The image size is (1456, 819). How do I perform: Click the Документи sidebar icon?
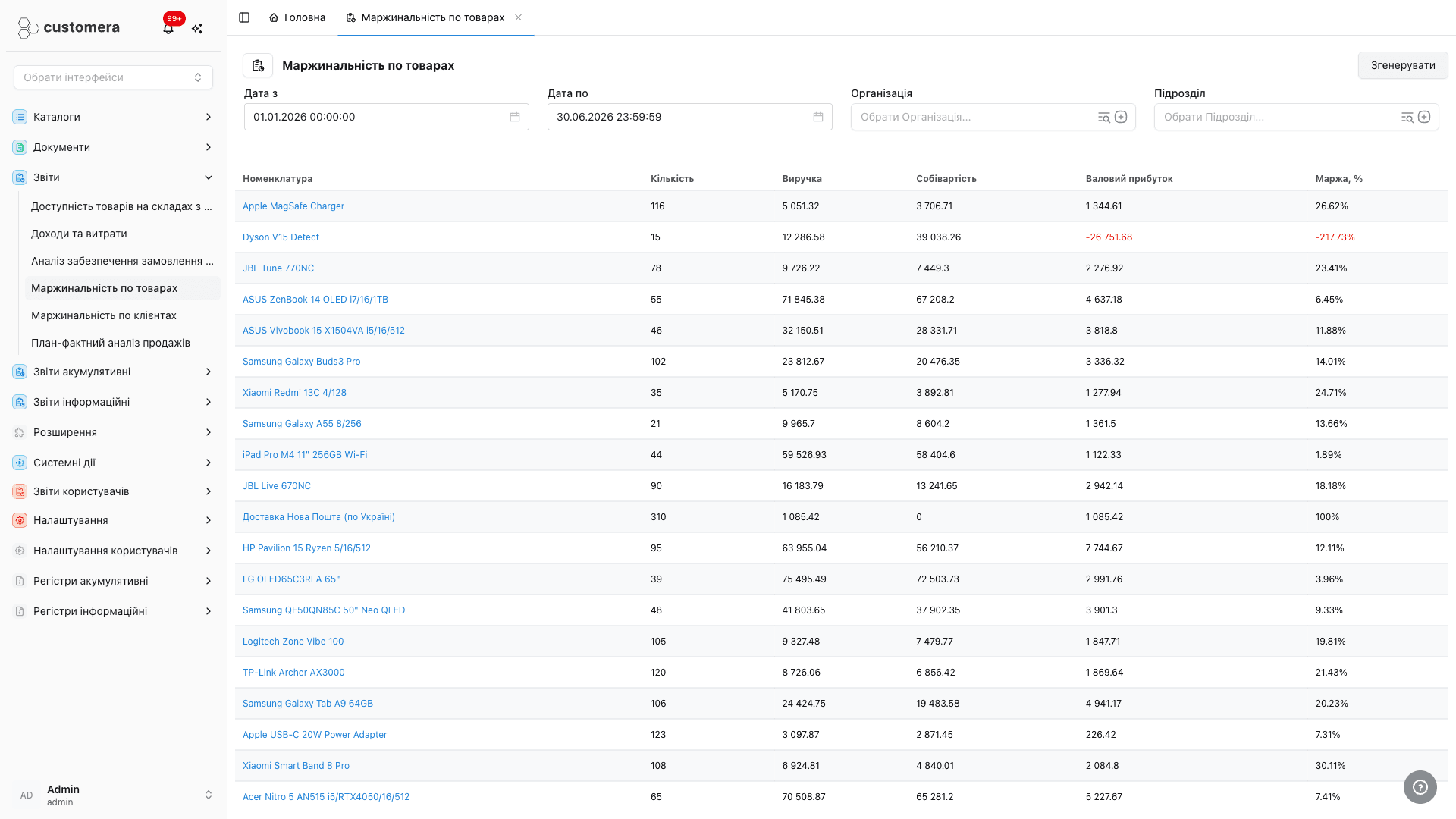click(x=20, y=147)
